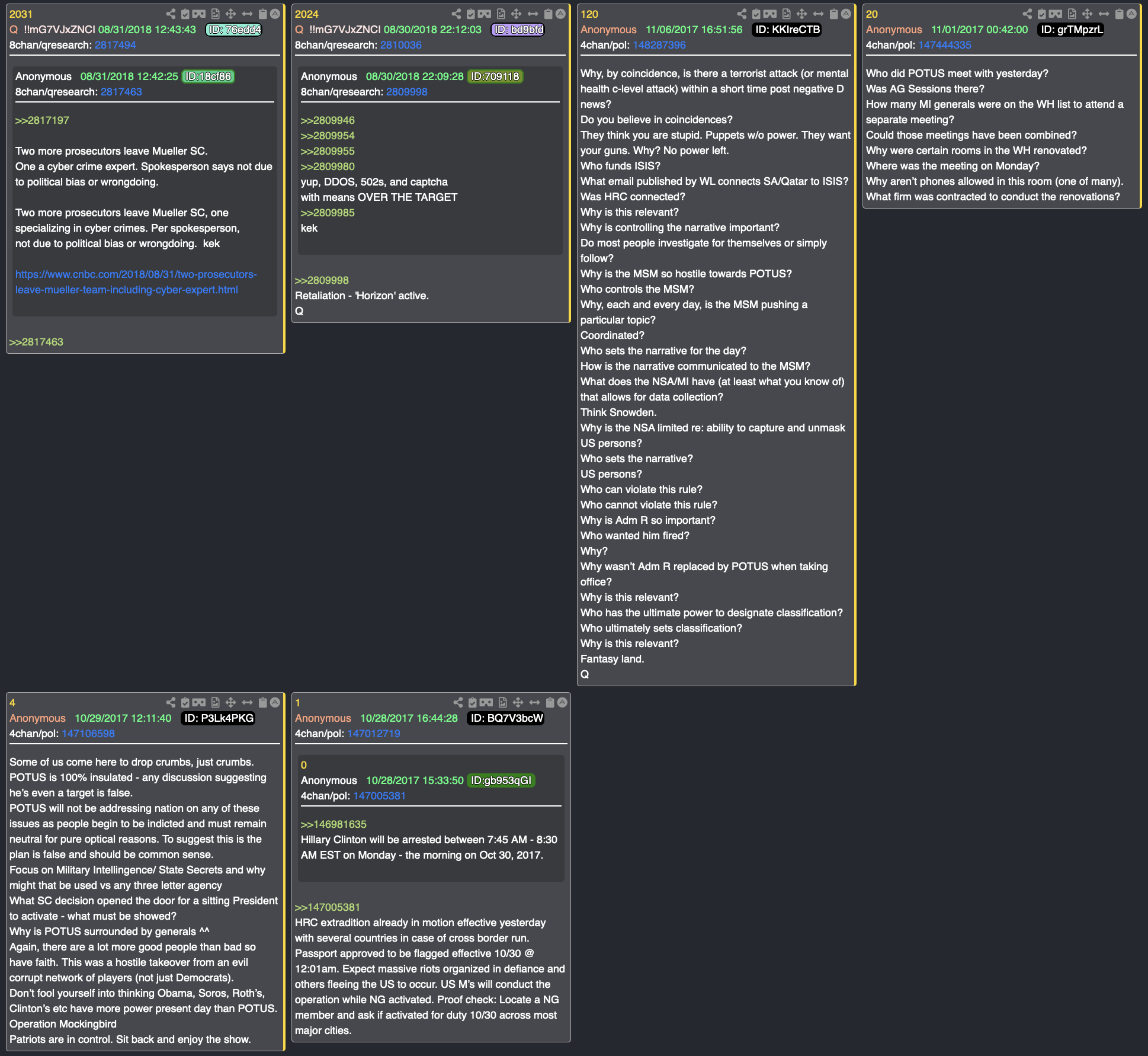
Task: Click the clipboard-check icon on post 120
Action: (756, 14)
